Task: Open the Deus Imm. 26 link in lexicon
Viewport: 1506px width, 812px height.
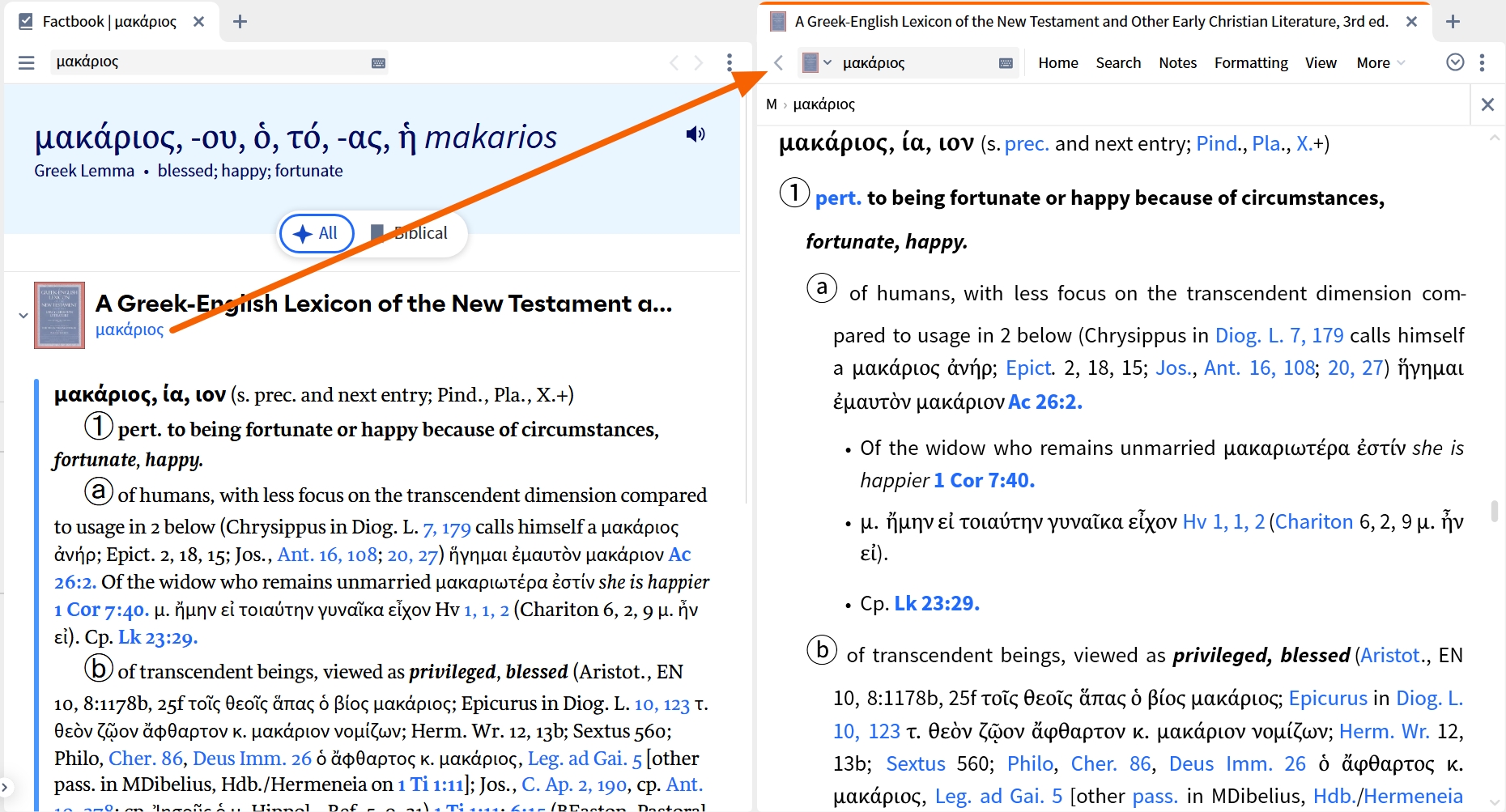Action: (1237, 763)
